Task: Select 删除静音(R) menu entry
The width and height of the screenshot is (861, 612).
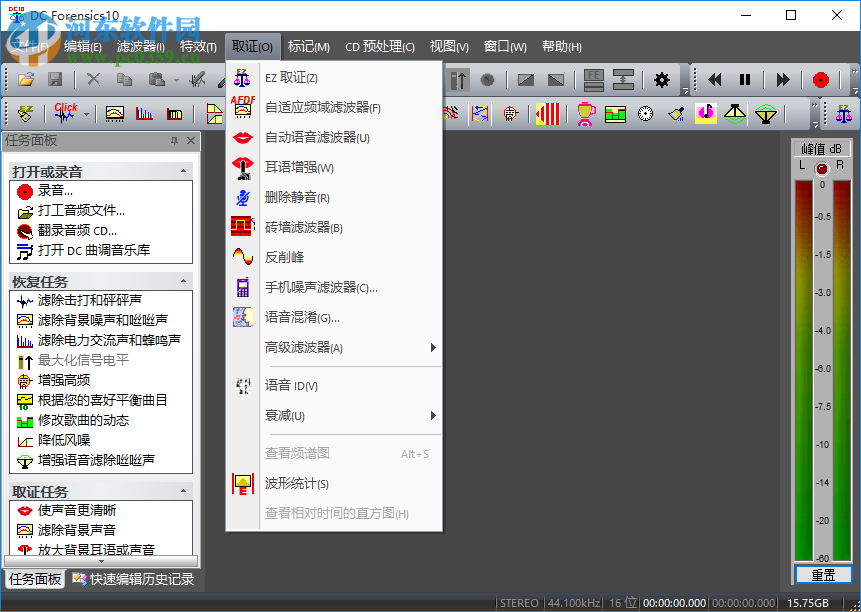Action: [334, 198]
